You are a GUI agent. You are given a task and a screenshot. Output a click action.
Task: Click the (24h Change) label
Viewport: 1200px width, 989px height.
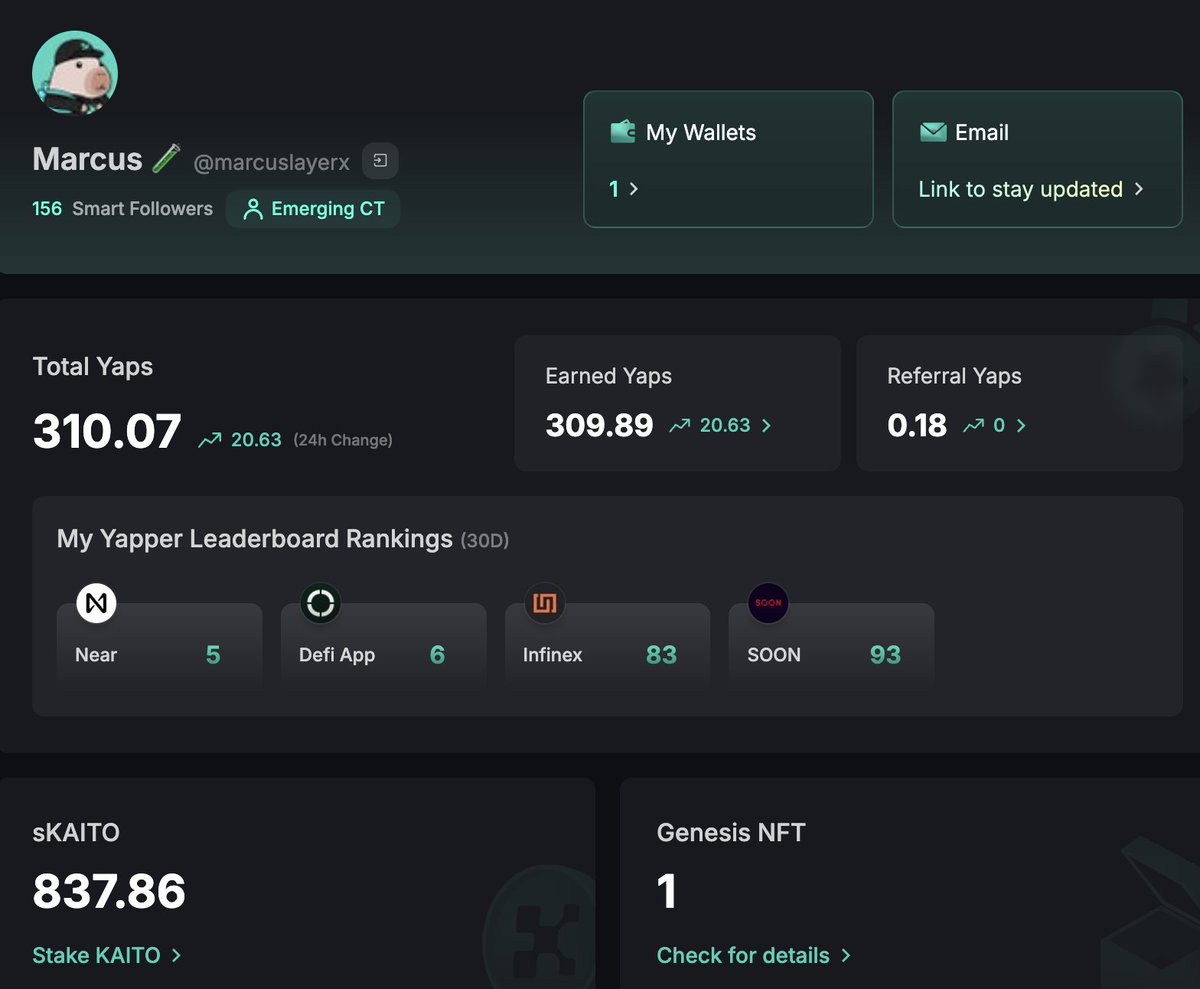point(343,440)
